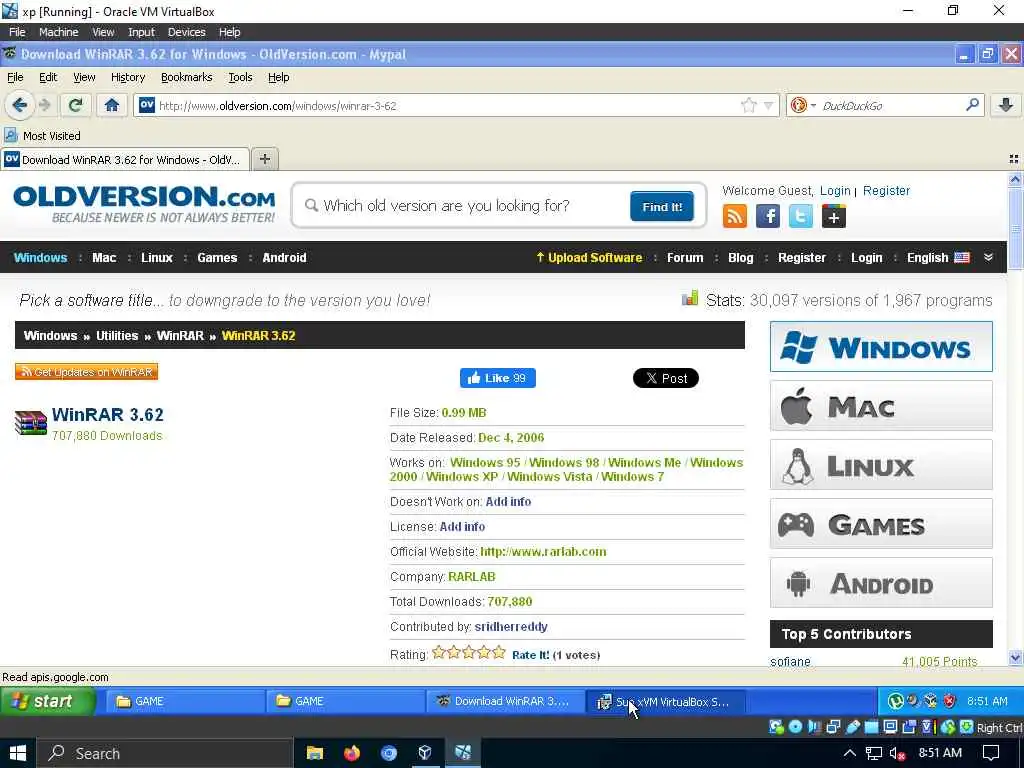Click Upload Software in the nav bar
This screenshot has width=1024, height=768.
tap(589, 257)
